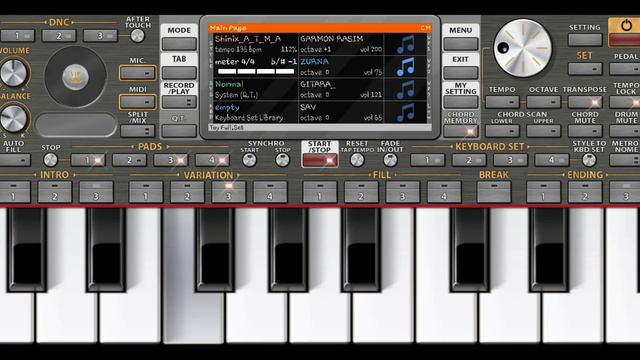
Task: Toggle the MIC. button
Action: (x=138, y=73)
